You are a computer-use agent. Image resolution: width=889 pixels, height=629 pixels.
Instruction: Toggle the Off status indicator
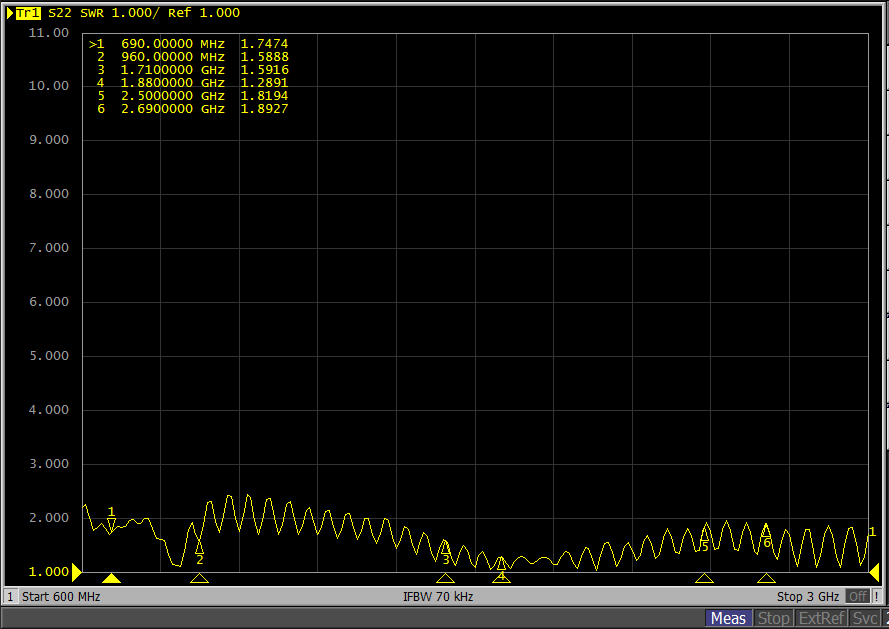[857, 597]
